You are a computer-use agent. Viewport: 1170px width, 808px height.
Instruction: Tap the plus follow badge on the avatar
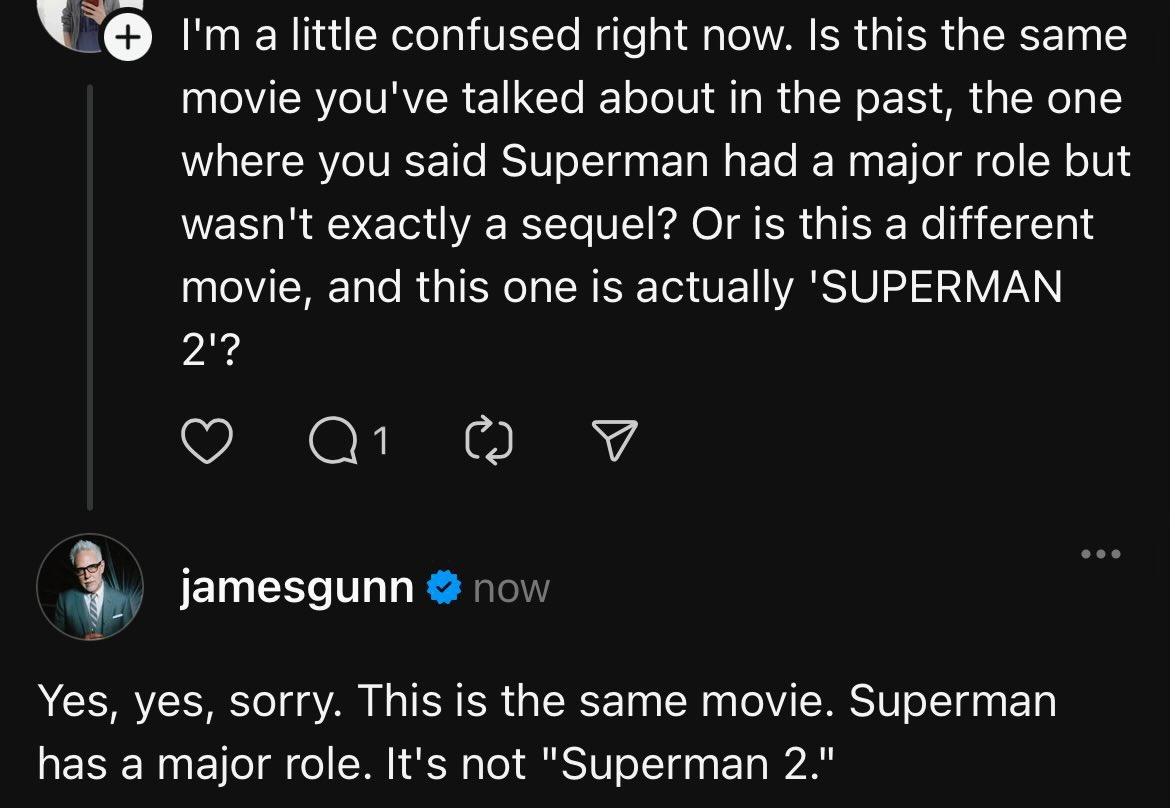click(126, 38)
